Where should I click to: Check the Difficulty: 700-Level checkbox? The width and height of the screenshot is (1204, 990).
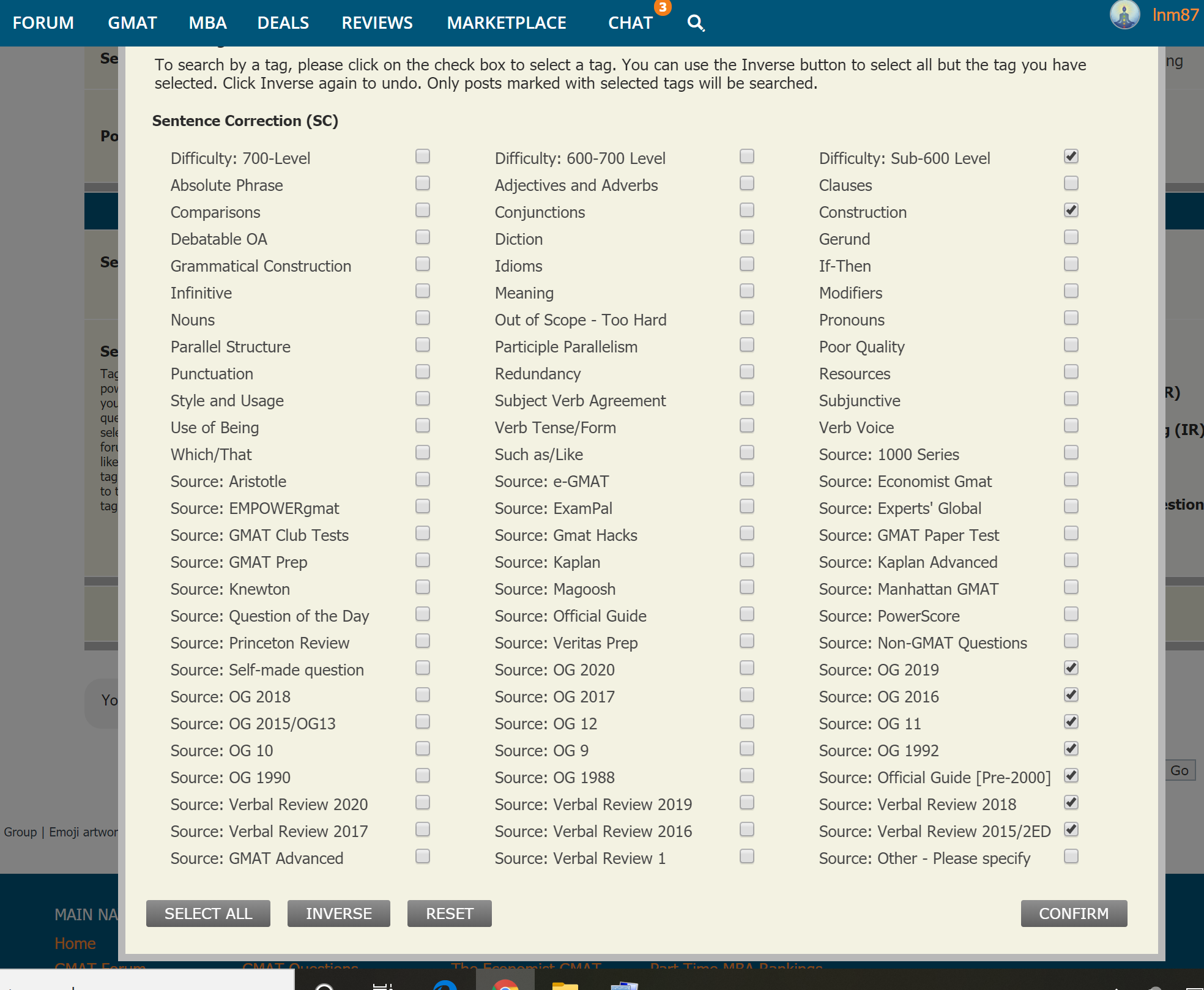423,157
